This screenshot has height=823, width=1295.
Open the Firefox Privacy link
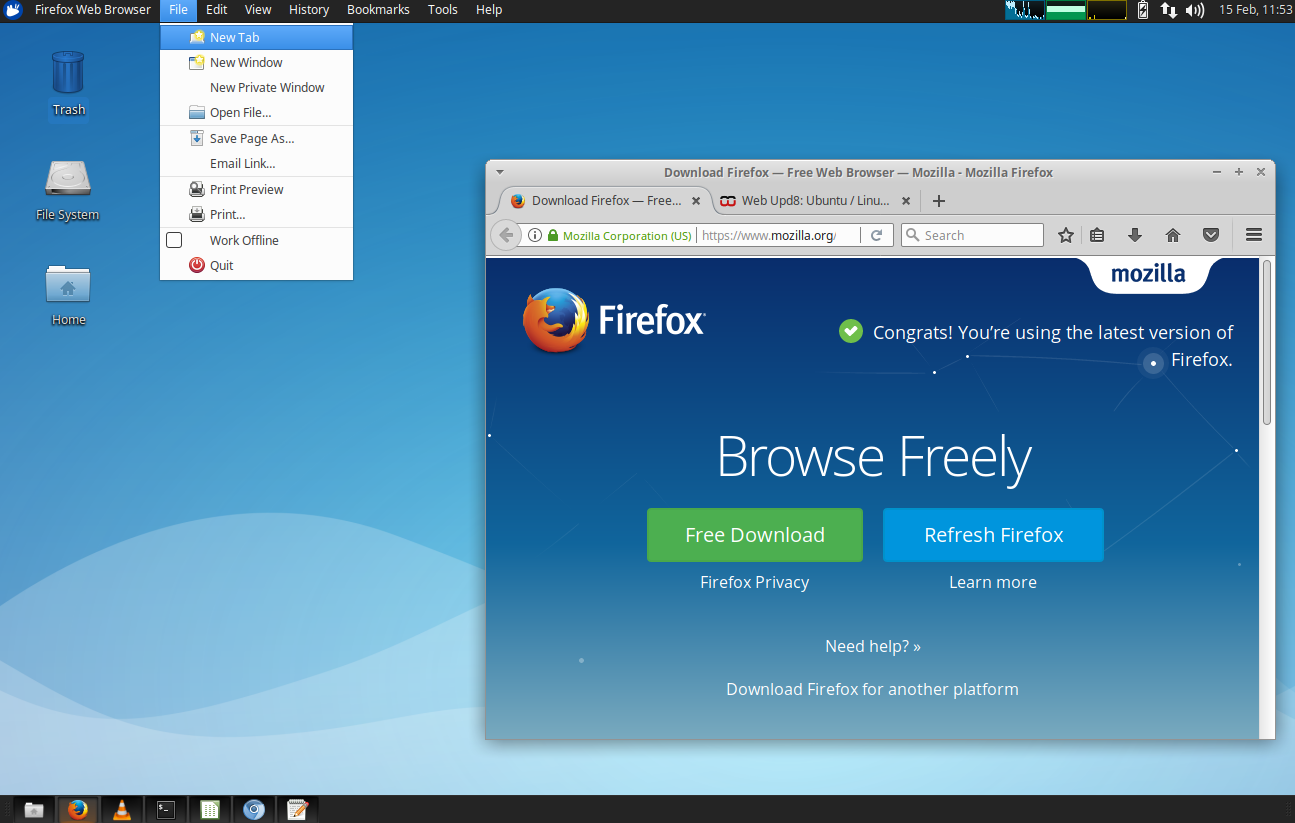pos(755,582)
